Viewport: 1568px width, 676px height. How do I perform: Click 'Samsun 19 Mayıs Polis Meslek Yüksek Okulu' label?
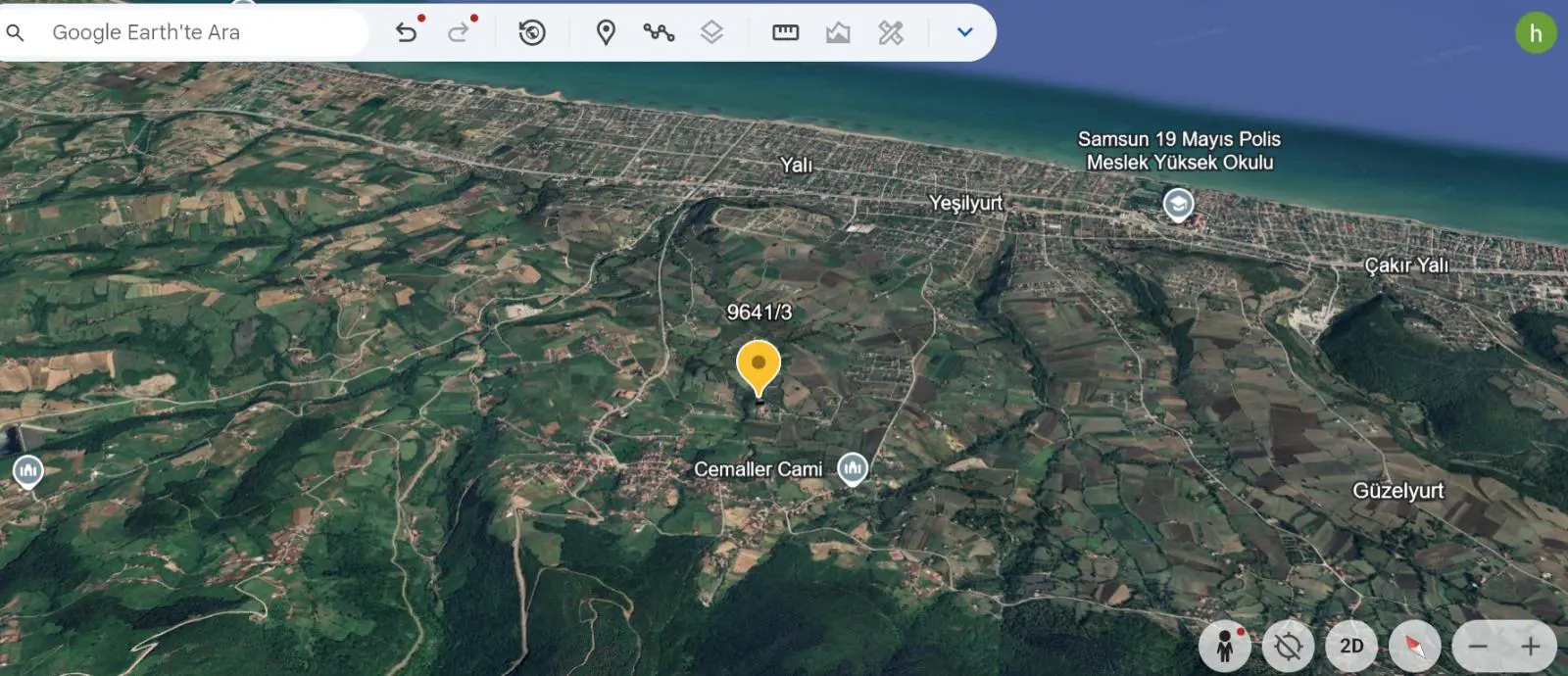tap(1179, 151)
